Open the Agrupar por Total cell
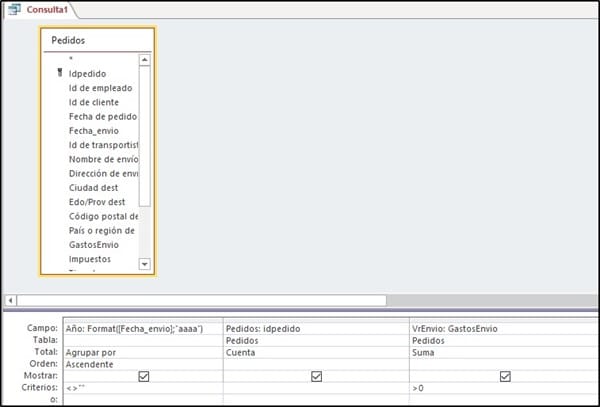The height and width of the screenshot is (407, 600). coord(143,352)
